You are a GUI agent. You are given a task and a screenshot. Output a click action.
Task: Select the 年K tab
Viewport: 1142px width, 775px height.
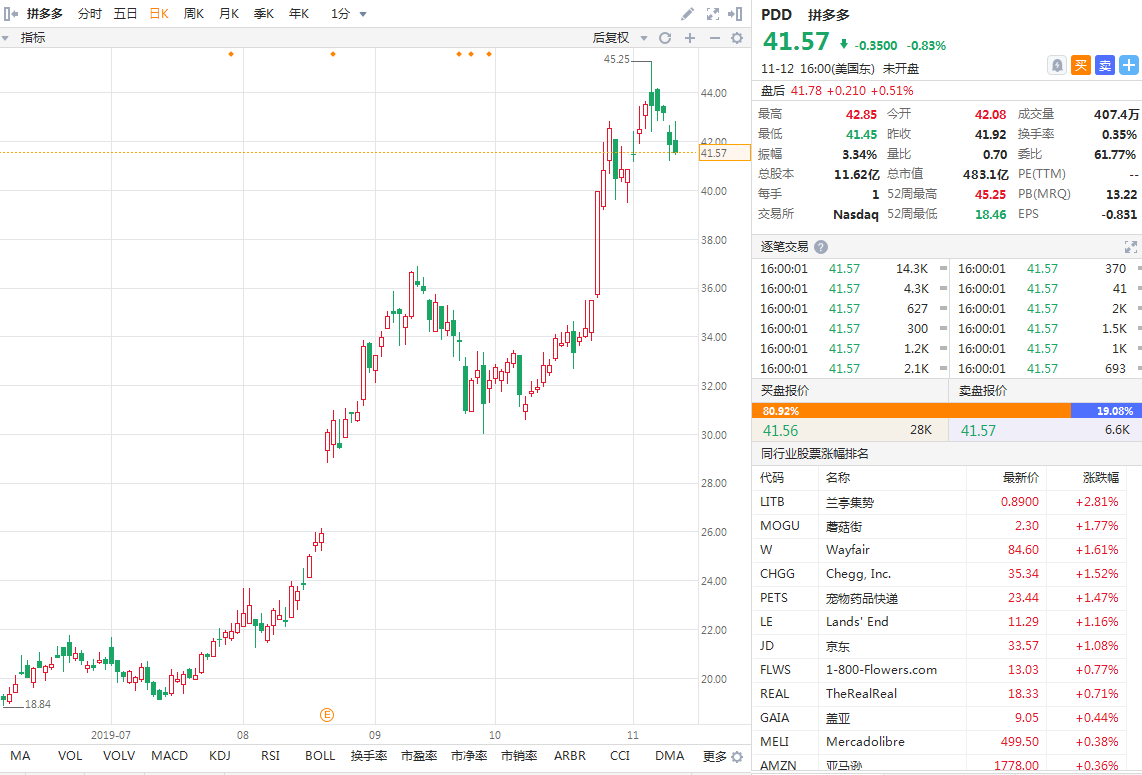pyautogui.click(x=299, y=14)
